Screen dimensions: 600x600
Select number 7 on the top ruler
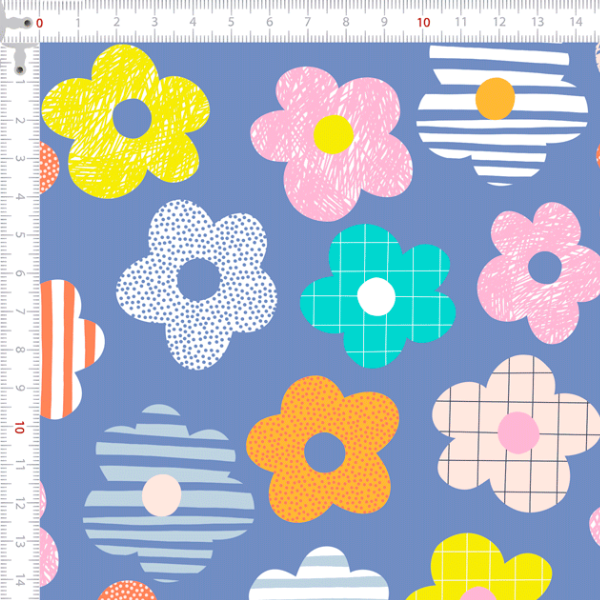tap(308, 22)
